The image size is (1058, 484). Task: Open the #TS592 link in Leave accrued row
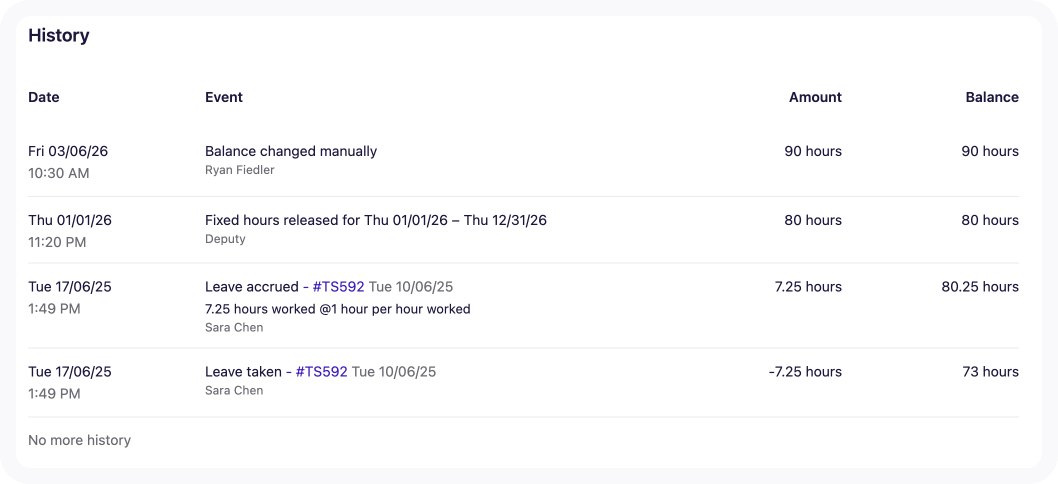pos(338,287)
